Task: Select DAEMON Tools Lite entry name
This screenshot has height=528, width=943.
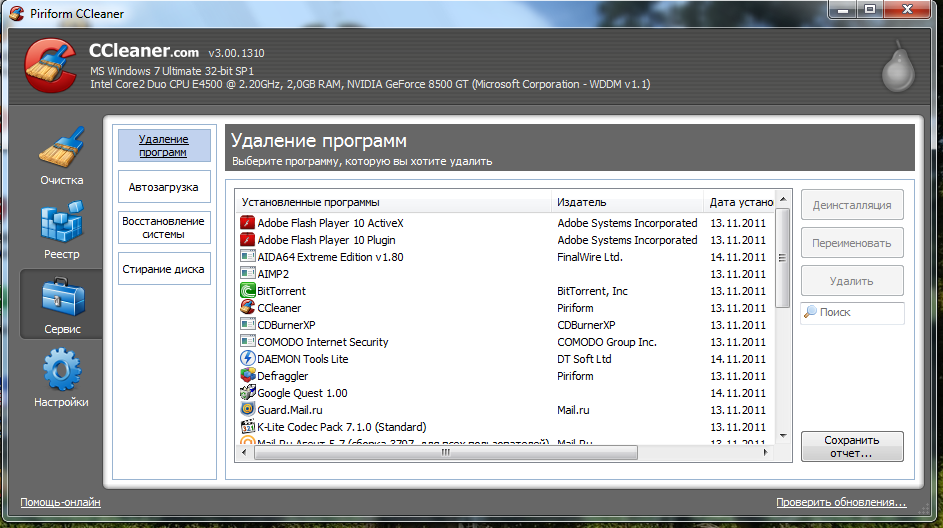Action: tap(303, 359)
